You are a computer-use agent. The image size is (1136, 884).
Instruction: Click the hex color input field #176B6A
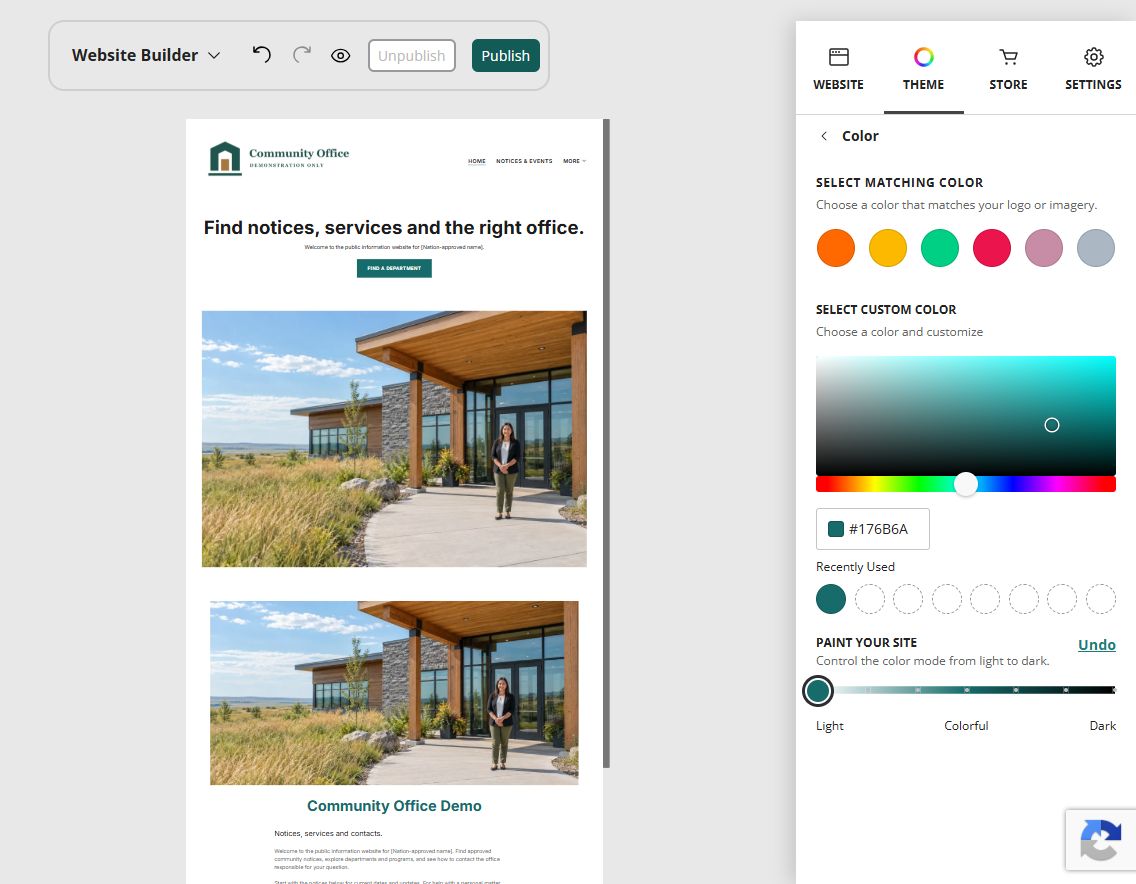pyautogui.click(x=872, y=529)
